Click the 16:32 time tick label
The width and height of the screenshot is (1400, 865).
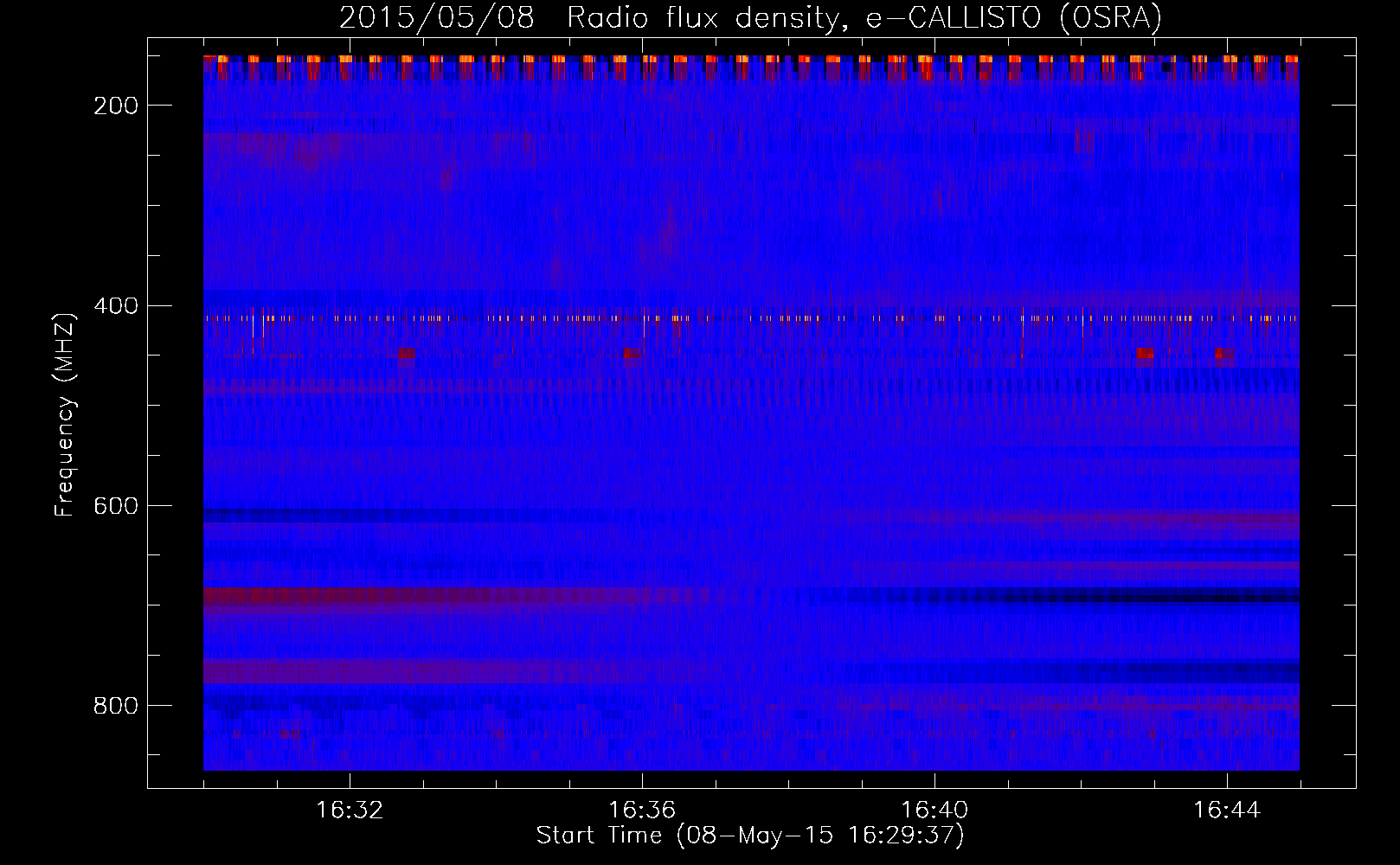350,811
